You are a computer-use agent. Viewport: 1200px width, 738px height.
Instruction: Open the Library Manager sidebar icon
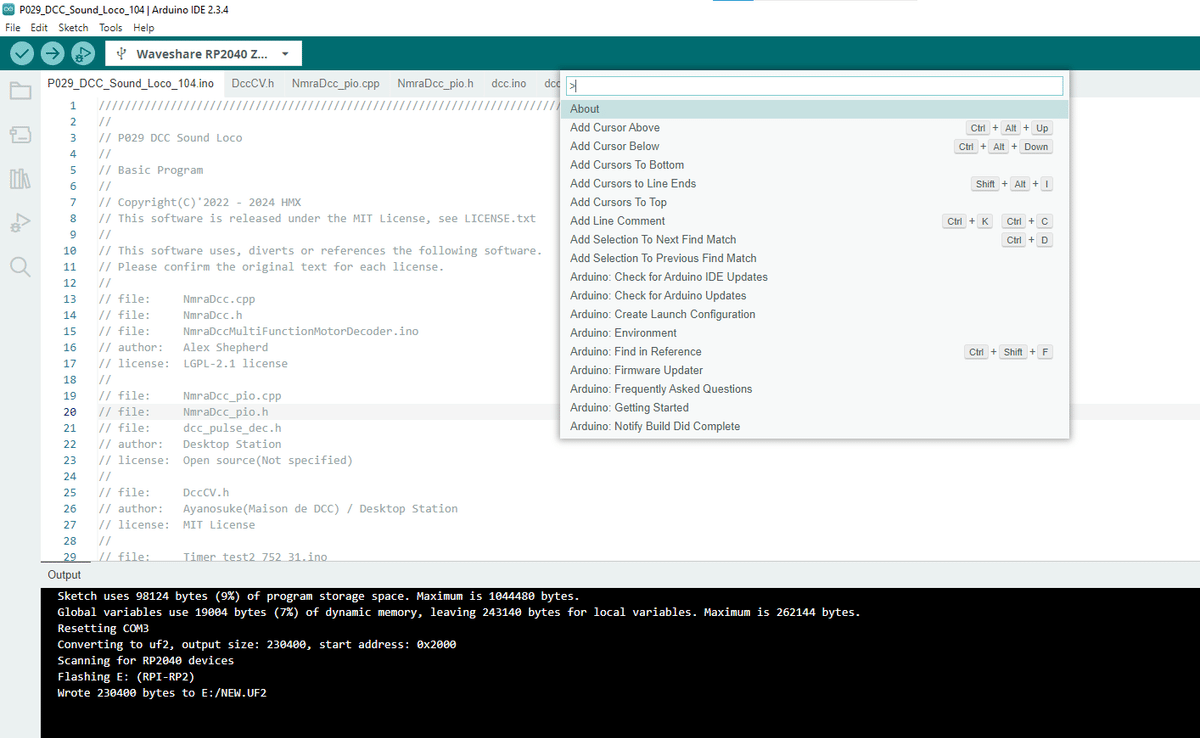coord(21,179)
